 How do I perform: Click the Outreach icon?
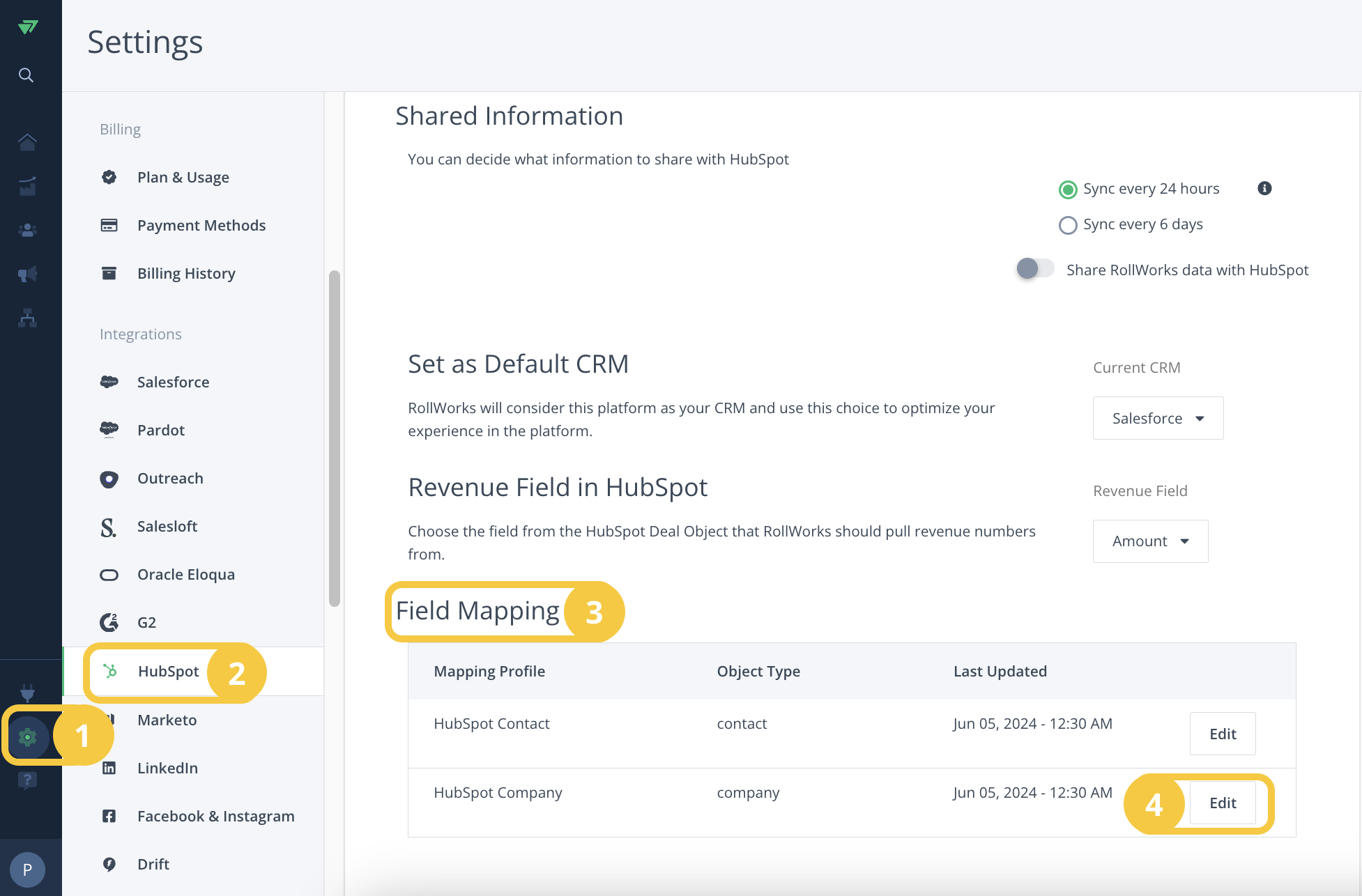(109, 479)
